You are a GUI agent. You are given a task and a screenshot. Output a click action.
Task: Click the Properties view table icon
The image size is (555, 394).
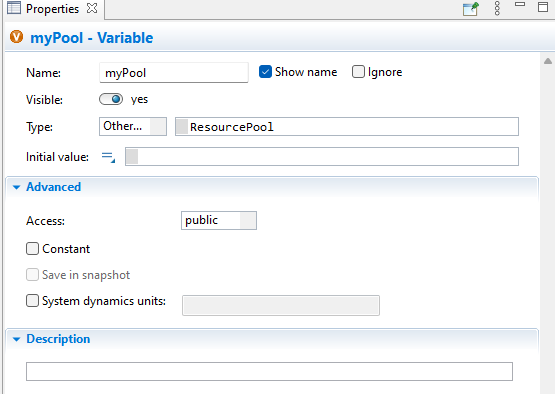pos(14,7)
